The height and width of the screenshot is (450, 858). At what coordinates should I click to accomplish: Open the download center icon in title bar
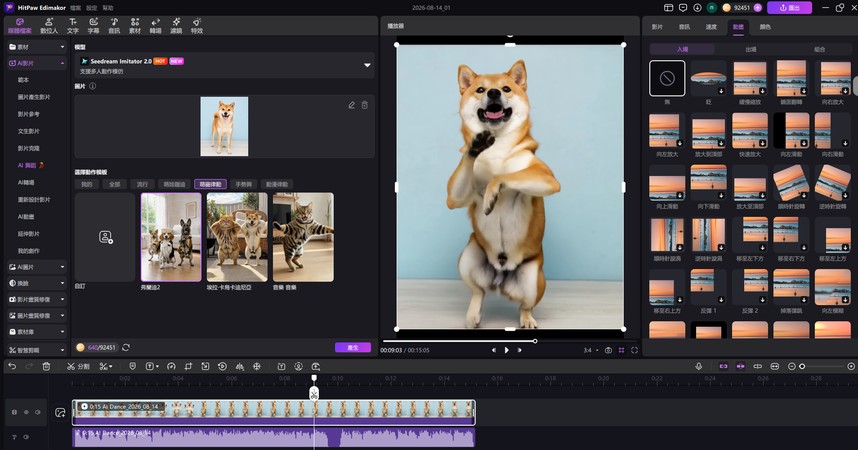(697, 8)
